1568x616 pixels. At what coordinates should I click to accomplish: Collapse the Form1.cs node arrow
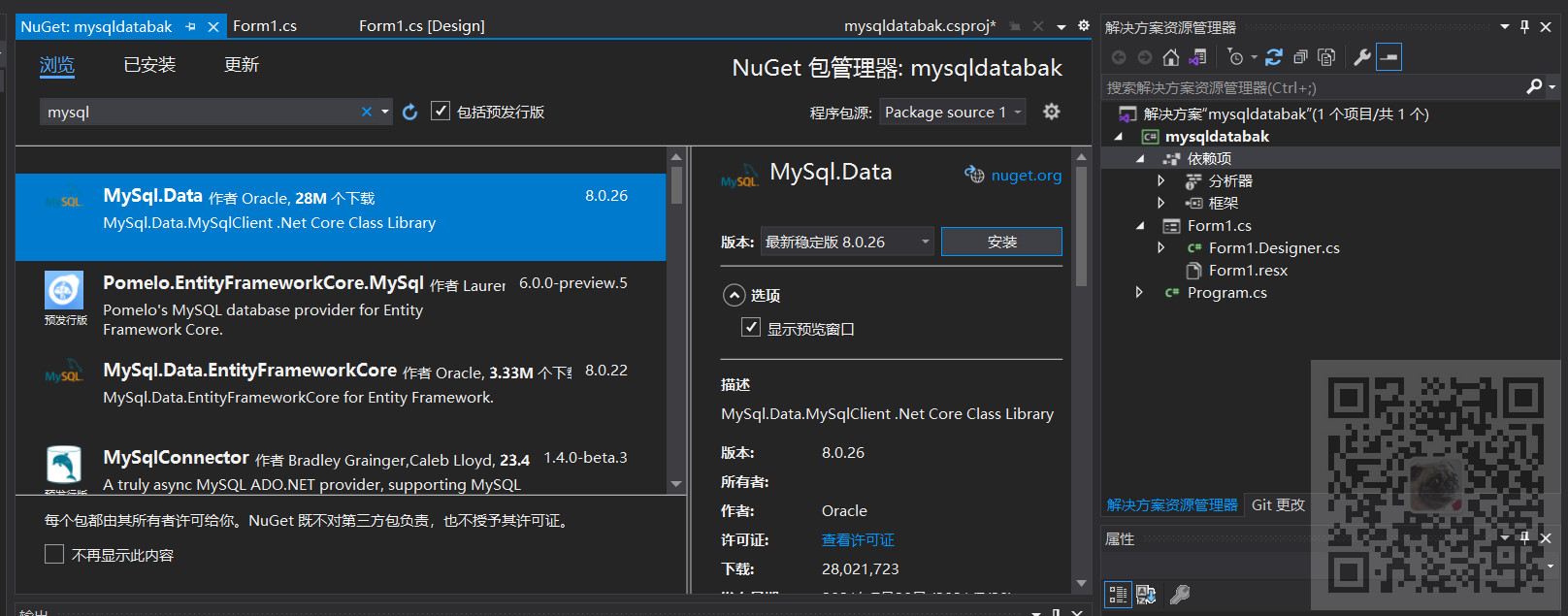point(1140,226)
